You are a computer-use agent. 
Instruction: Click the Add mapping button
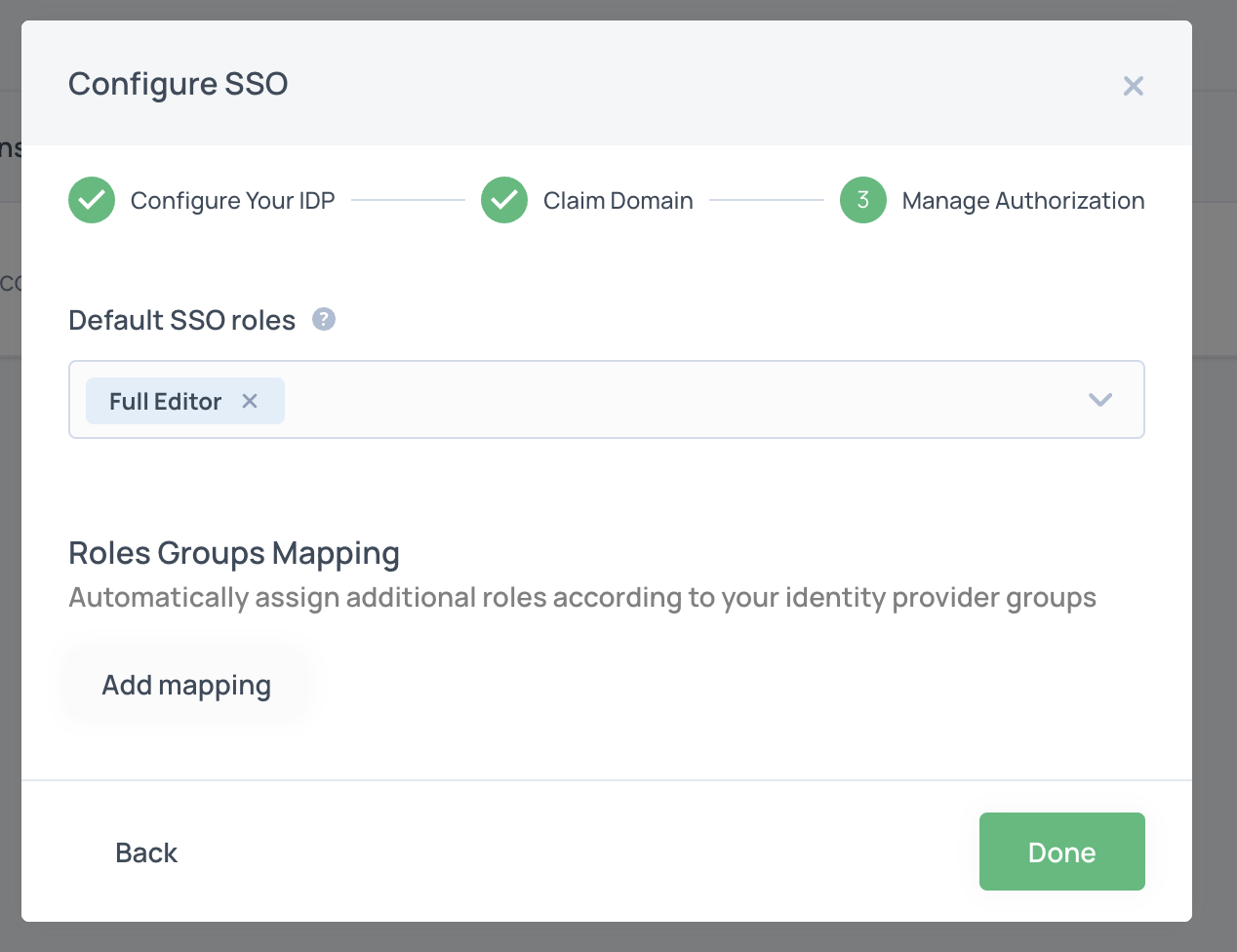[x=186, y=686]
